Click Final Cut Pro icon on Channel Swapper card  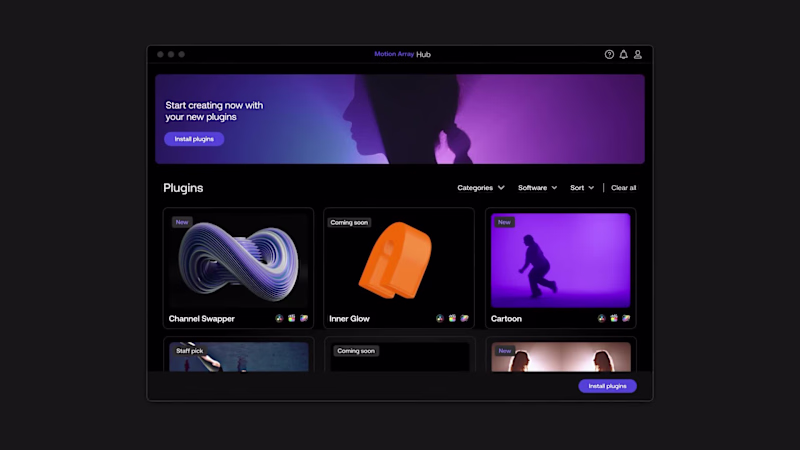(291, 318)
